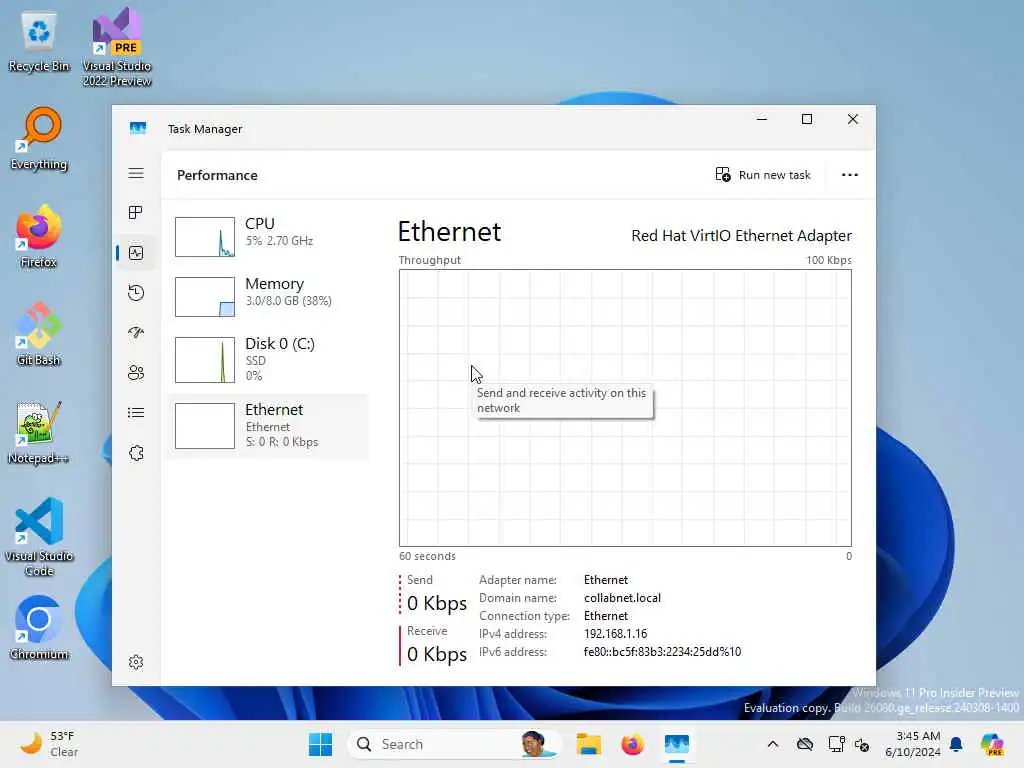
Task: Click the notification bell icon
Action: 956,744
